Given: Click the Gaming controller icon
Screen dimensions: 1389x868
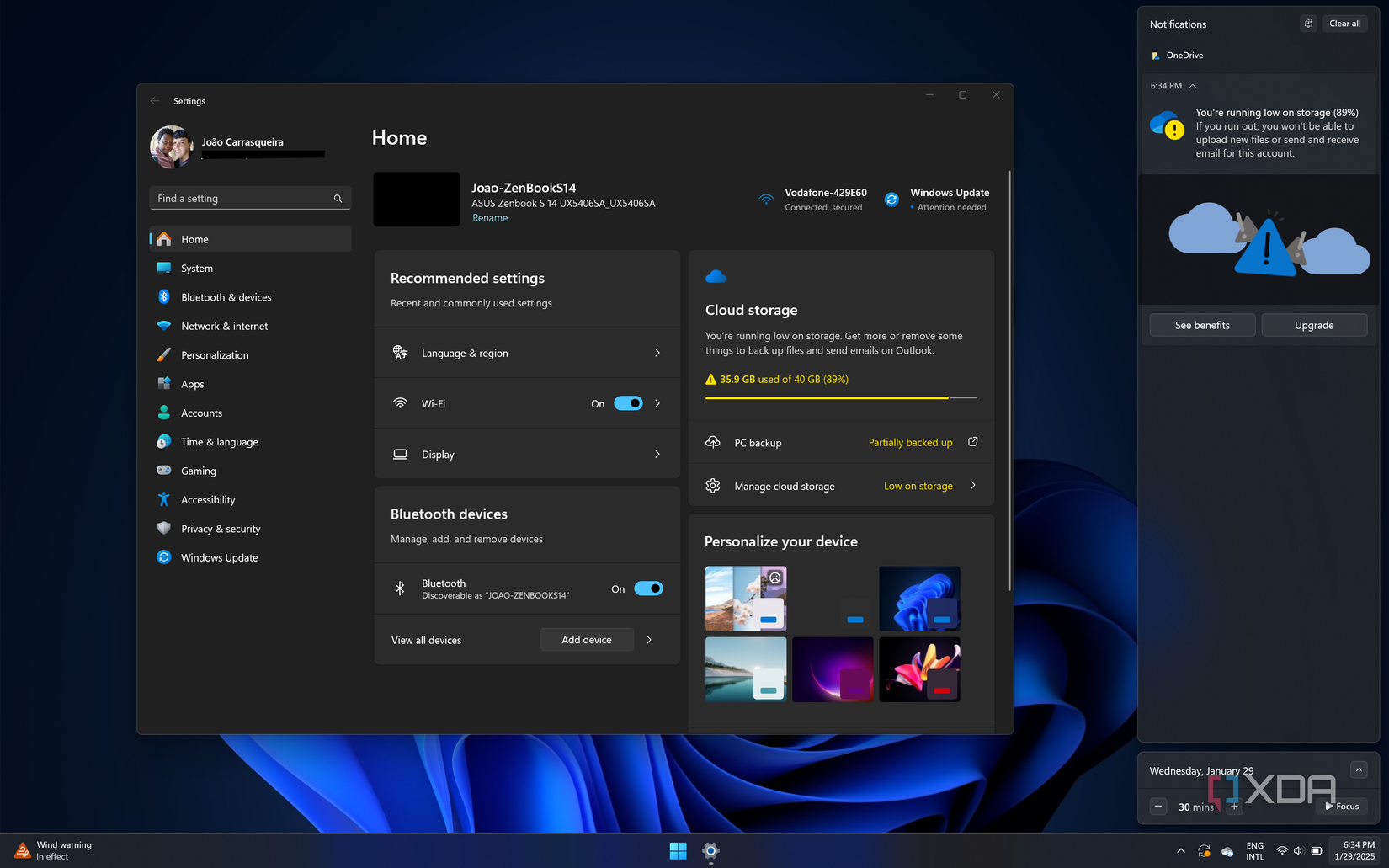Looking at the screenshot, I should 164,471.
